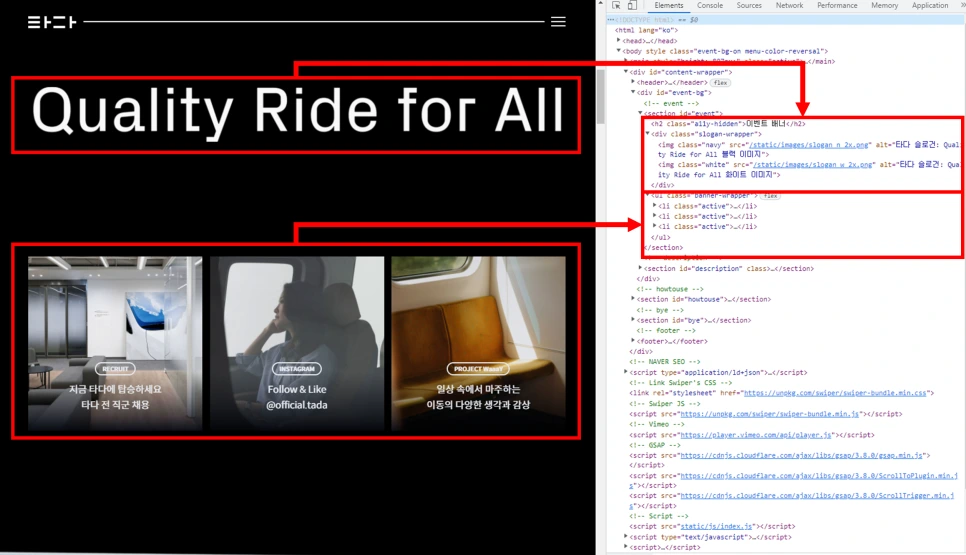
Task: Open the Console tab
Action: [x=710, y=6]
